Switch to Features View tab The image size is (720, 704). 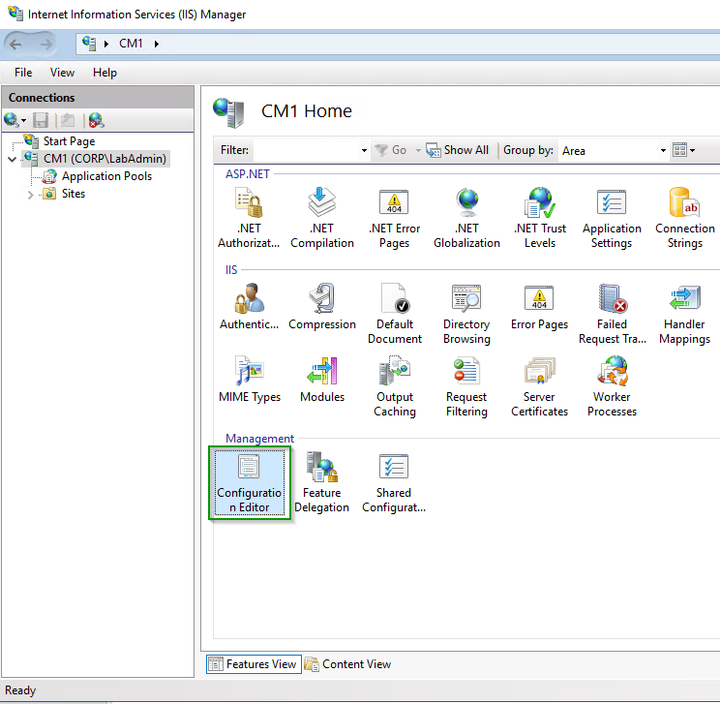253,664
